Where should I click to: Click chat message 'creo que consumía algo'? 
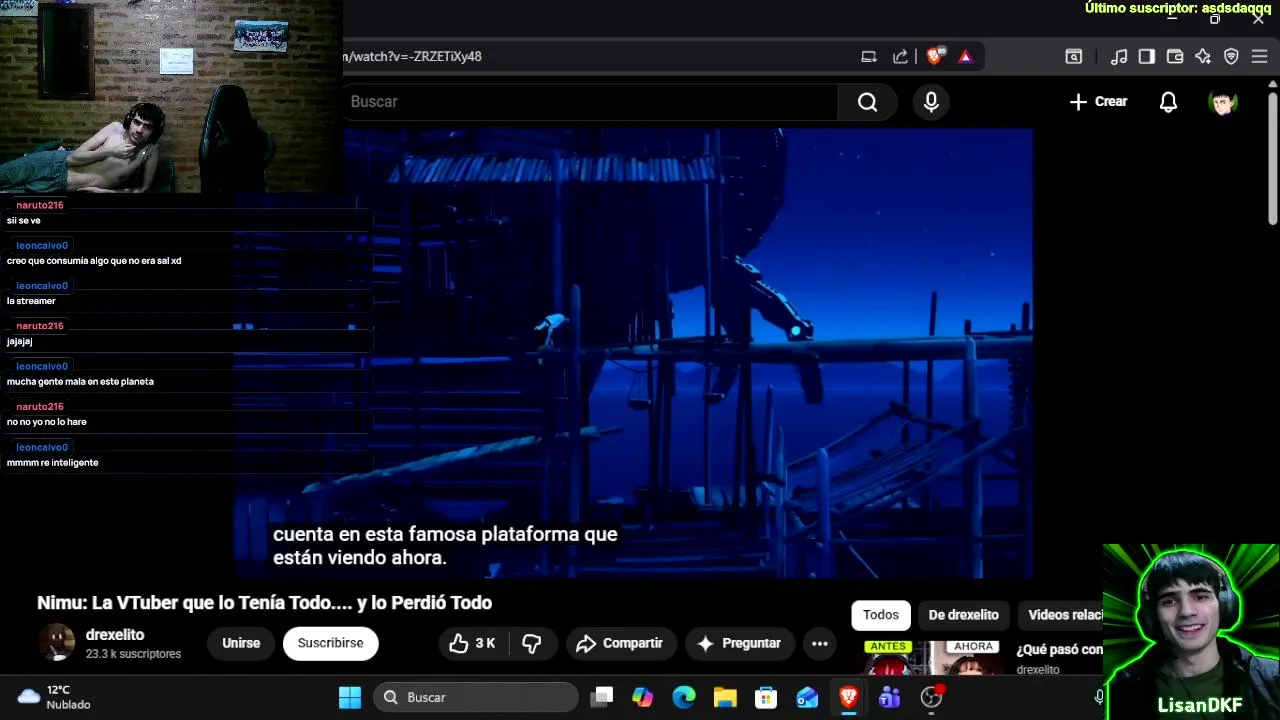click(x=94, y=261)
